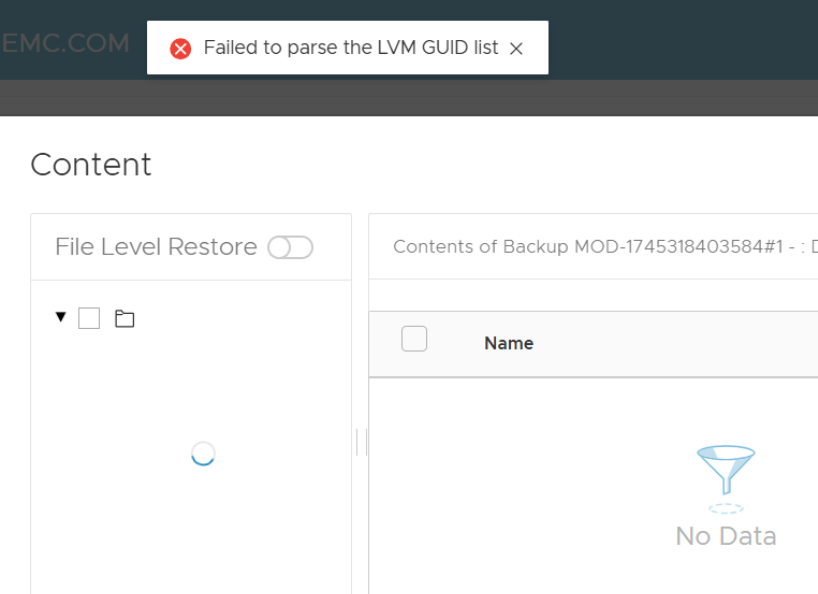The width and height of the screenshot is (818, 594).
Task: Click the gray bar below the header
Action: click(400, 98)
